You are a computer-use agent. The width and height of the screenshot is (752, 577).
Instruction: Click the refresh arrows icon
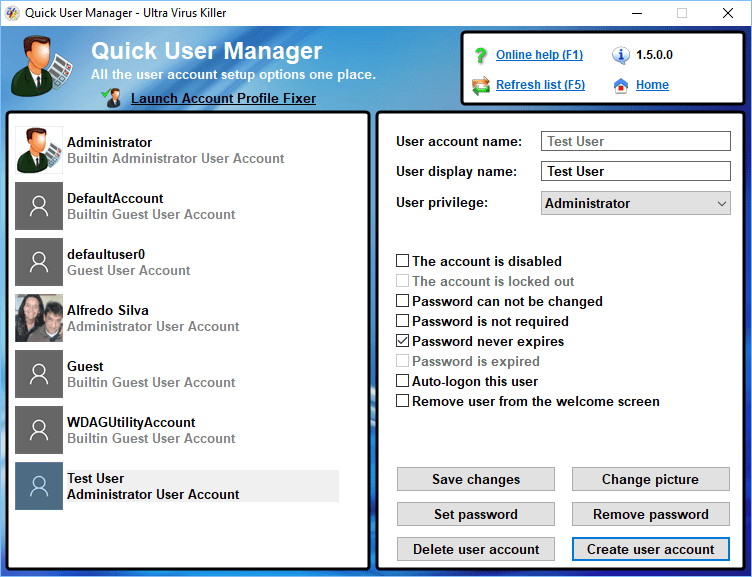pos(481,85)
